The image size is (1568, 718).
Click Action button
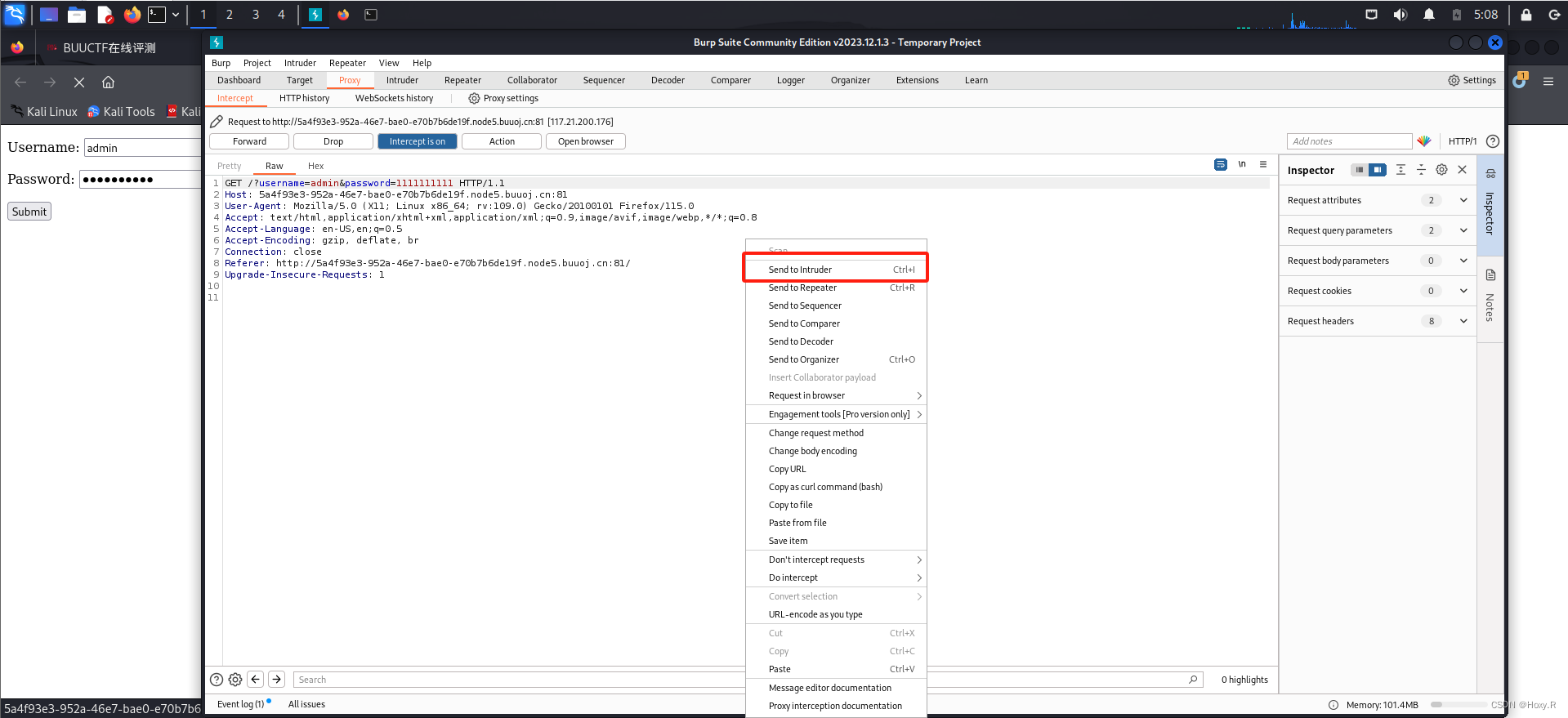502,141
